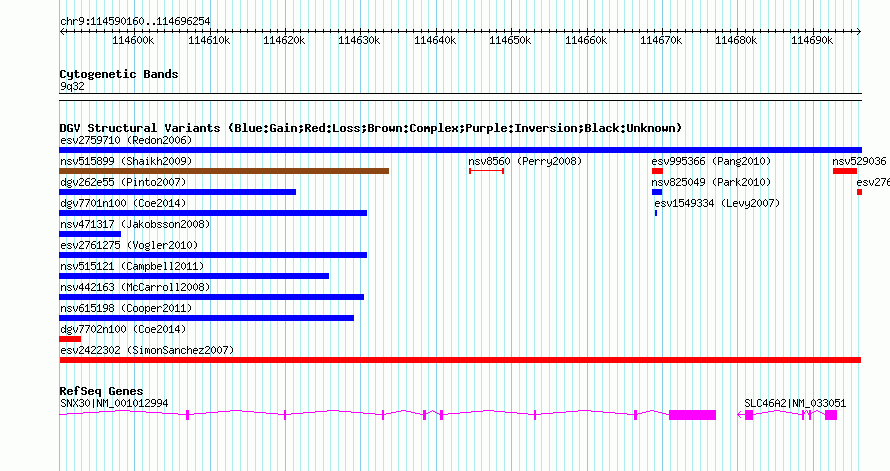Click the SNX30|NM_001012994 gene label
890x471 pixels.
[114, 403]
